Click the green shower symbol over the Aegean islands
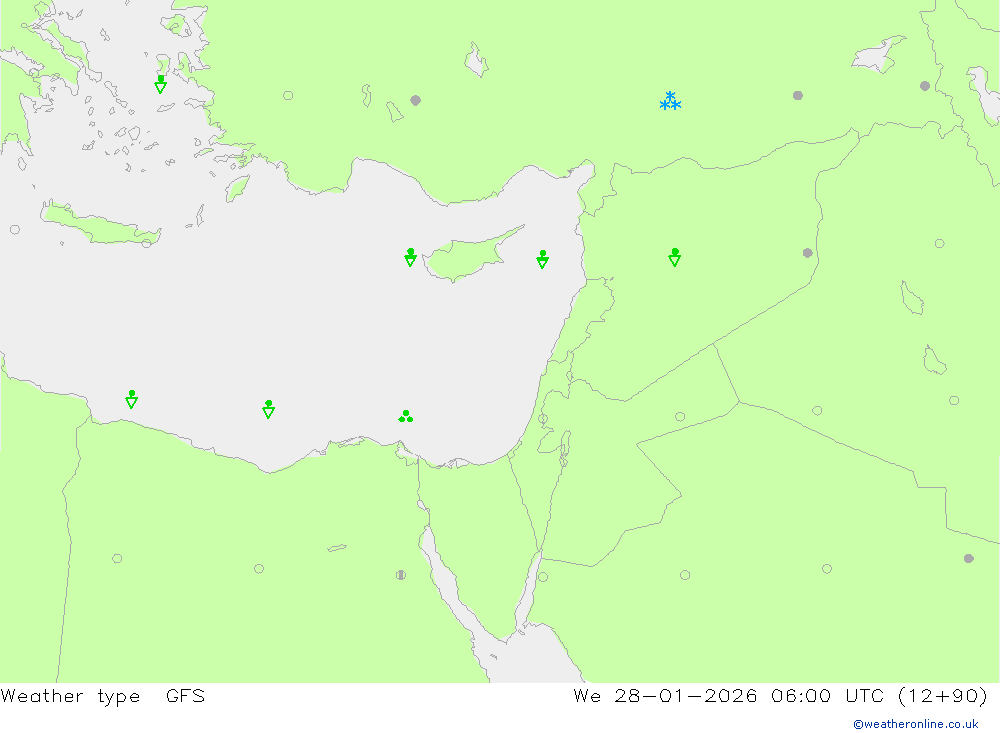 click(161, 84)
